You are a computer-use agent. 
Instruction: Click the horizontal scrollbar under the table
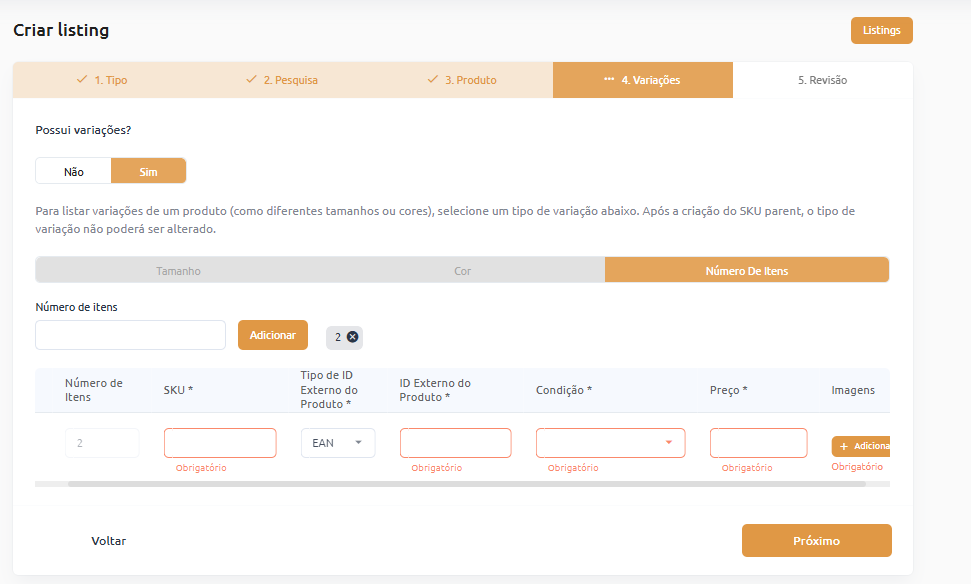[x=466, y=484]
